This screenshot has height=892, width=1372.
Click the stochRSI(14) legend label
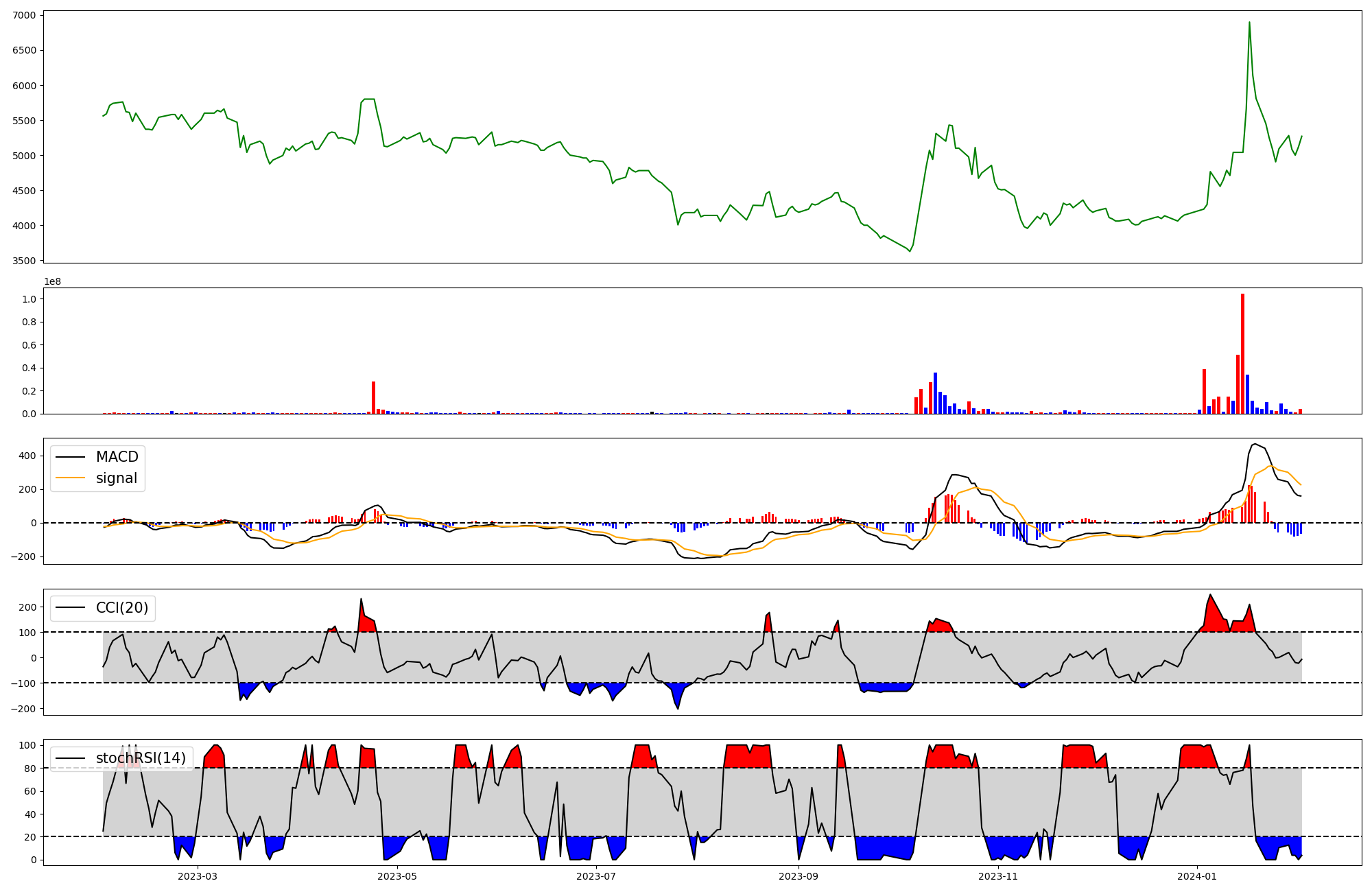tap(141, 758)
